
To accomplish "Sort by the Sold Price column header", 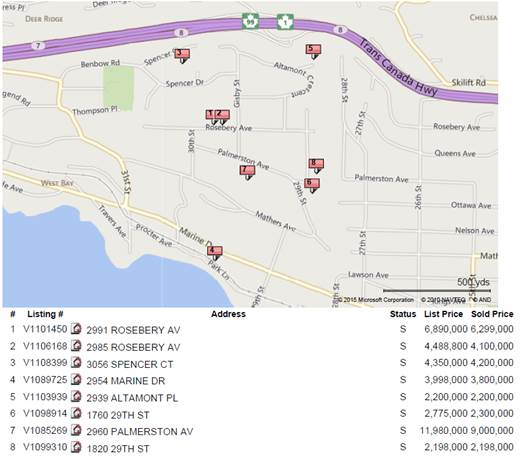I will (492, 314).
